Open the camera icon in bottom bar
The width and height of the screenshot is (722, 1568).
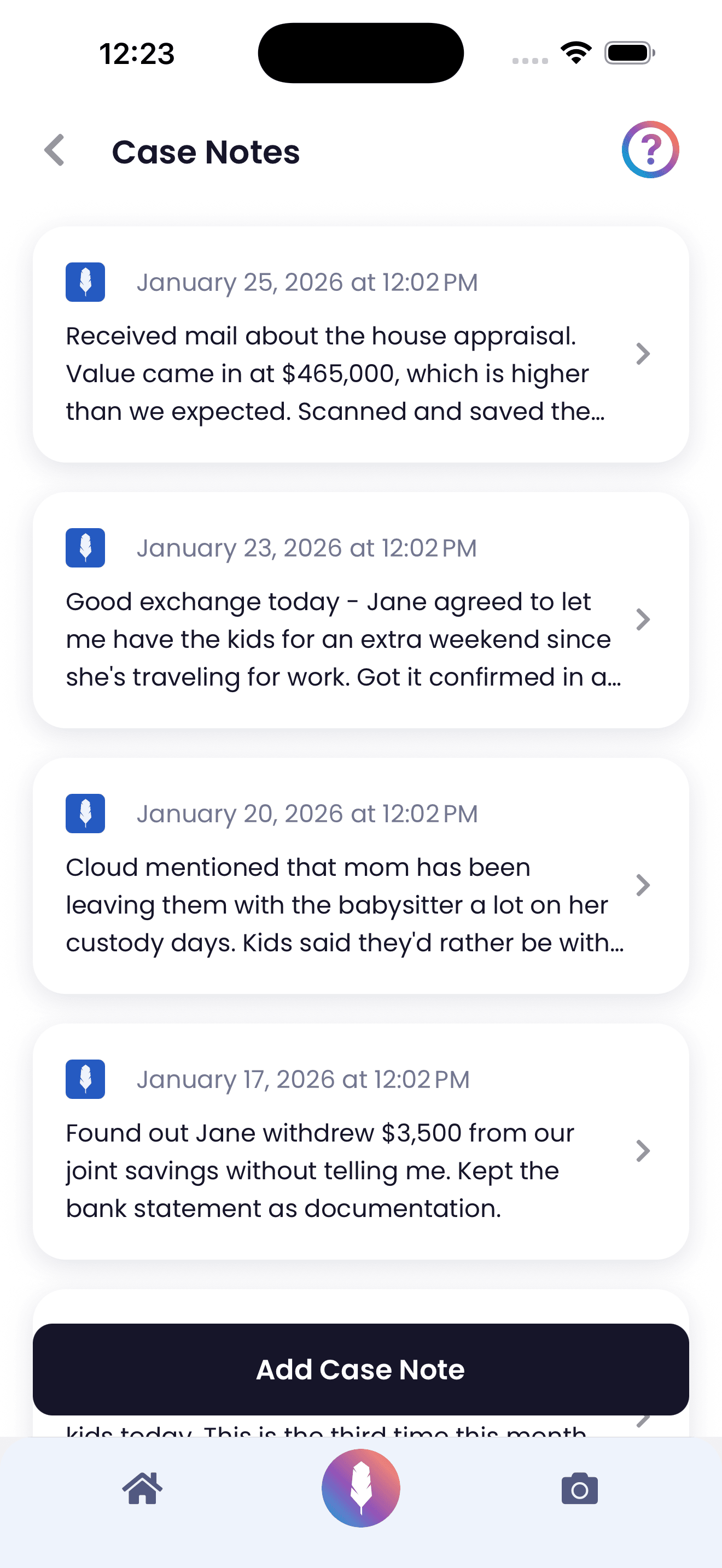pyautogui.click(x=579, y=1489)
